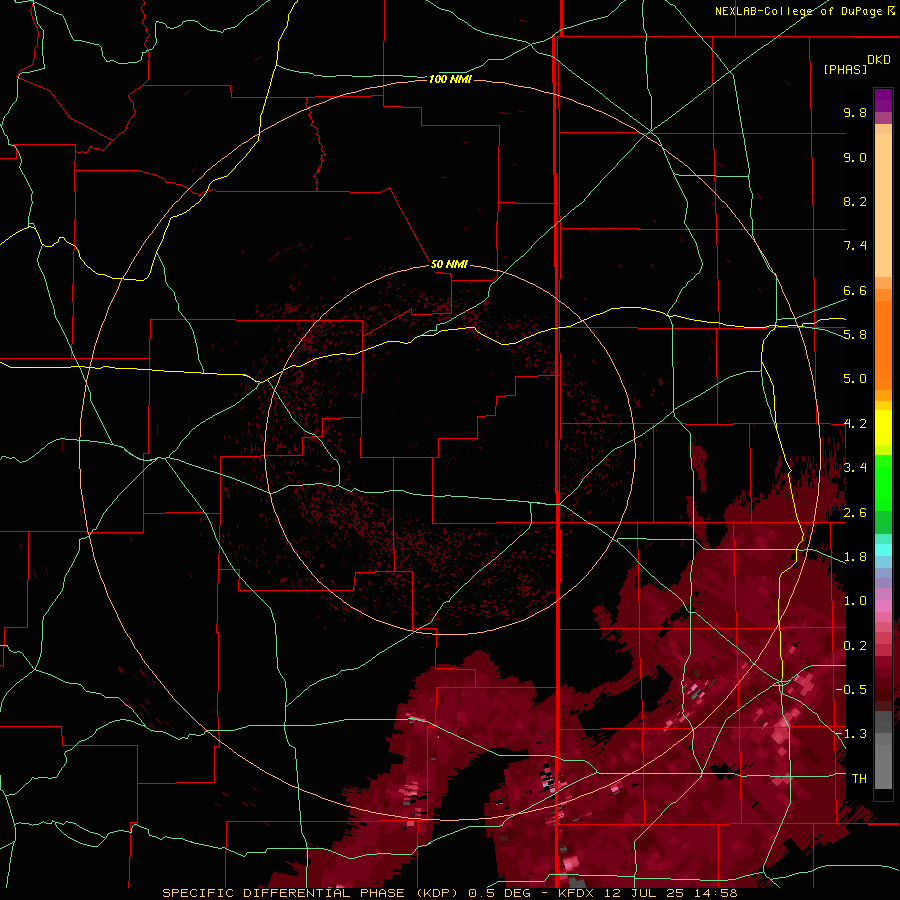
Task: Click the 0.2 legend value
Action: pos(855,646)
